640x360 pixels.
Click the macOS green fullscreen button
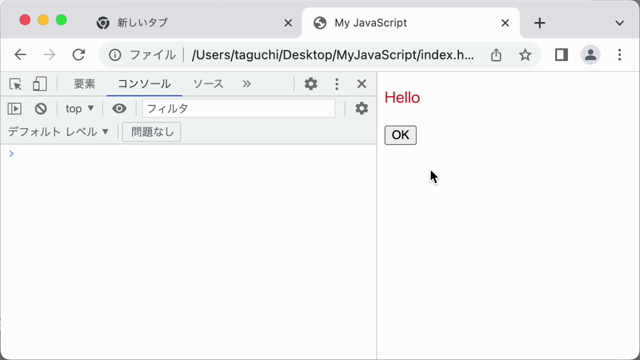(x=61, y=20)
